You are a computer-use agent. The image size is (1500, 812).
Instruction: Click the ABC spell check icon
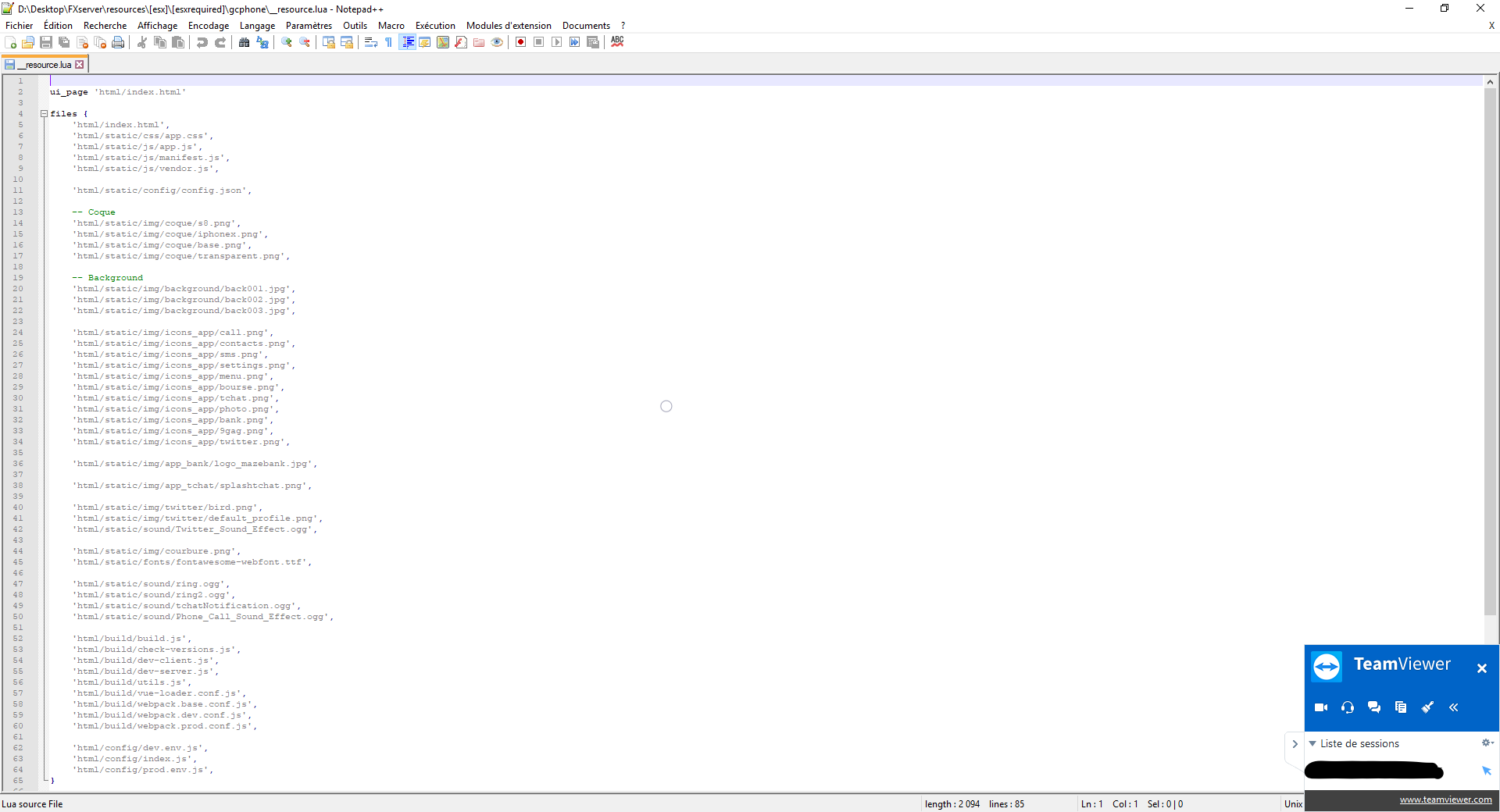617,42
